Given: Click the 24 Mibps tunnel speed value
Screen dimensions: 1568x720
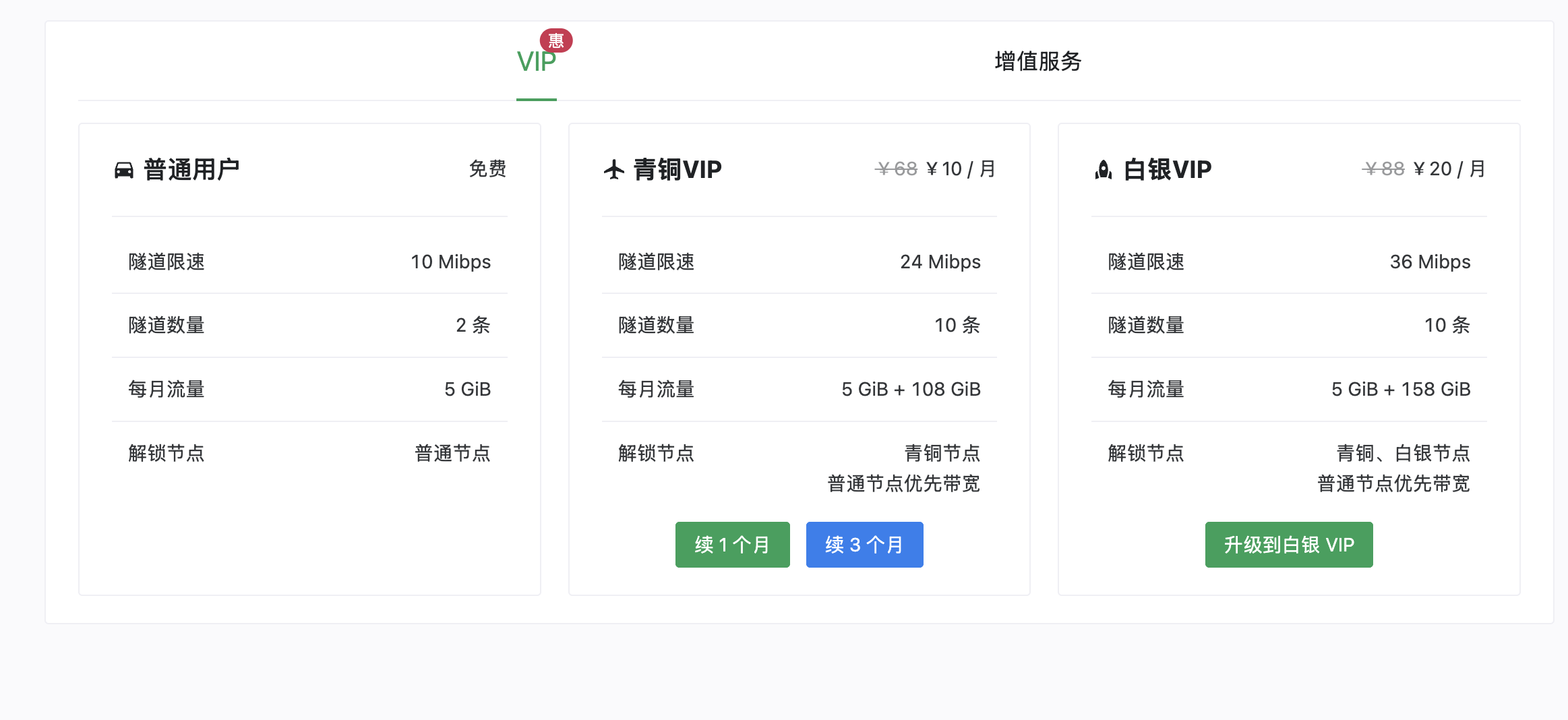Looking at the screenshot, I should tap(940, 262).
